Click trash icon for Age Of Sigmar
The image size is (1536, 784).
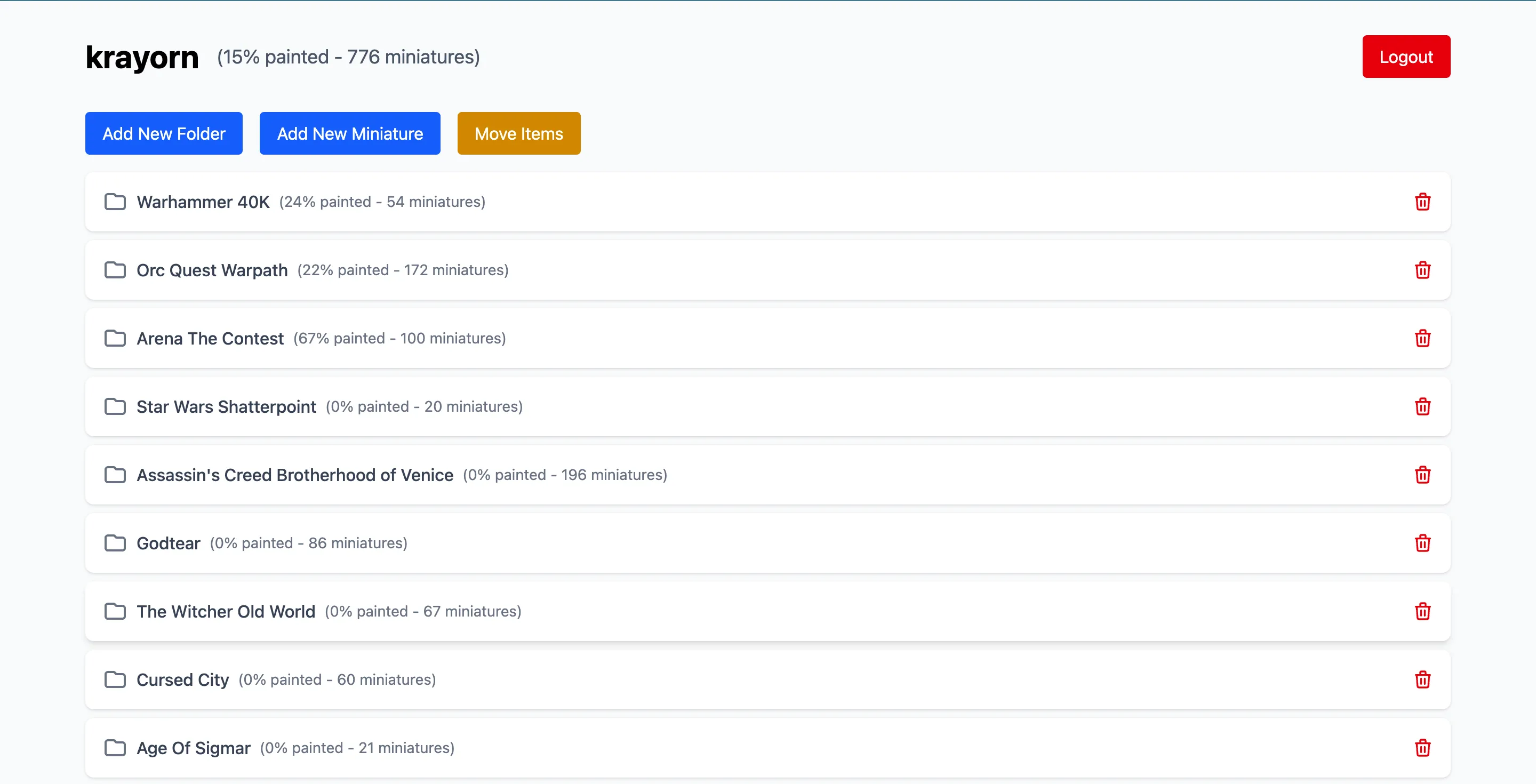(x=1422, y=748)
